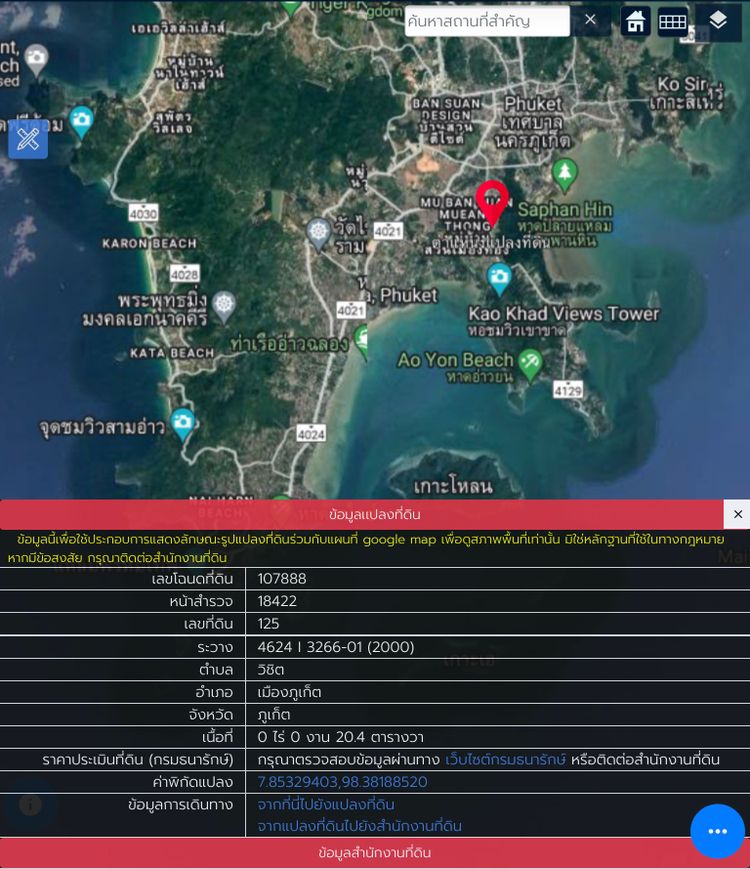Click the green Saphan Hin park marker
This screenshot has width=750, height=869.
pos(565,173)
